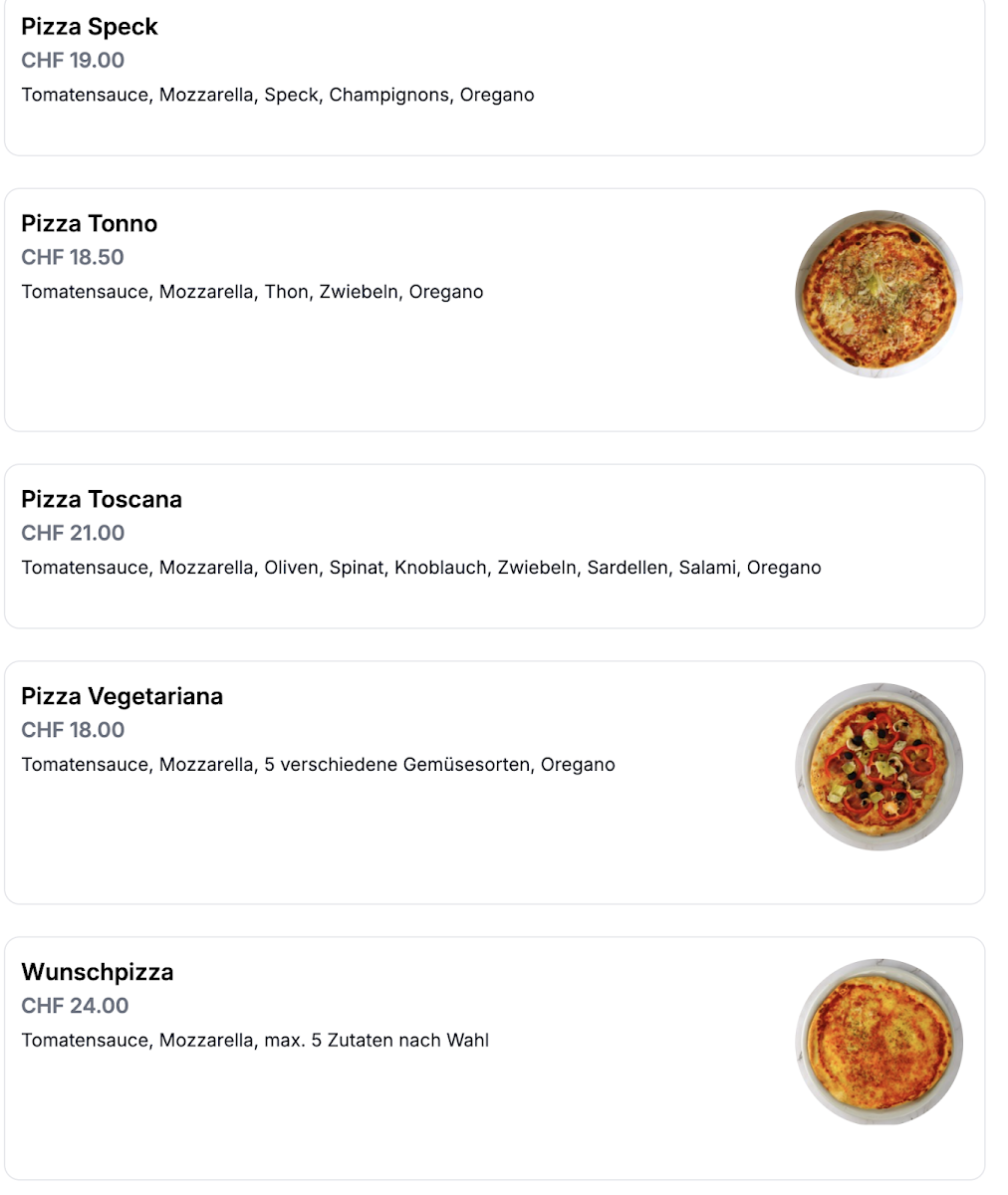
Task: Select the CHF 18.00 price label
Action: (73, 731)
